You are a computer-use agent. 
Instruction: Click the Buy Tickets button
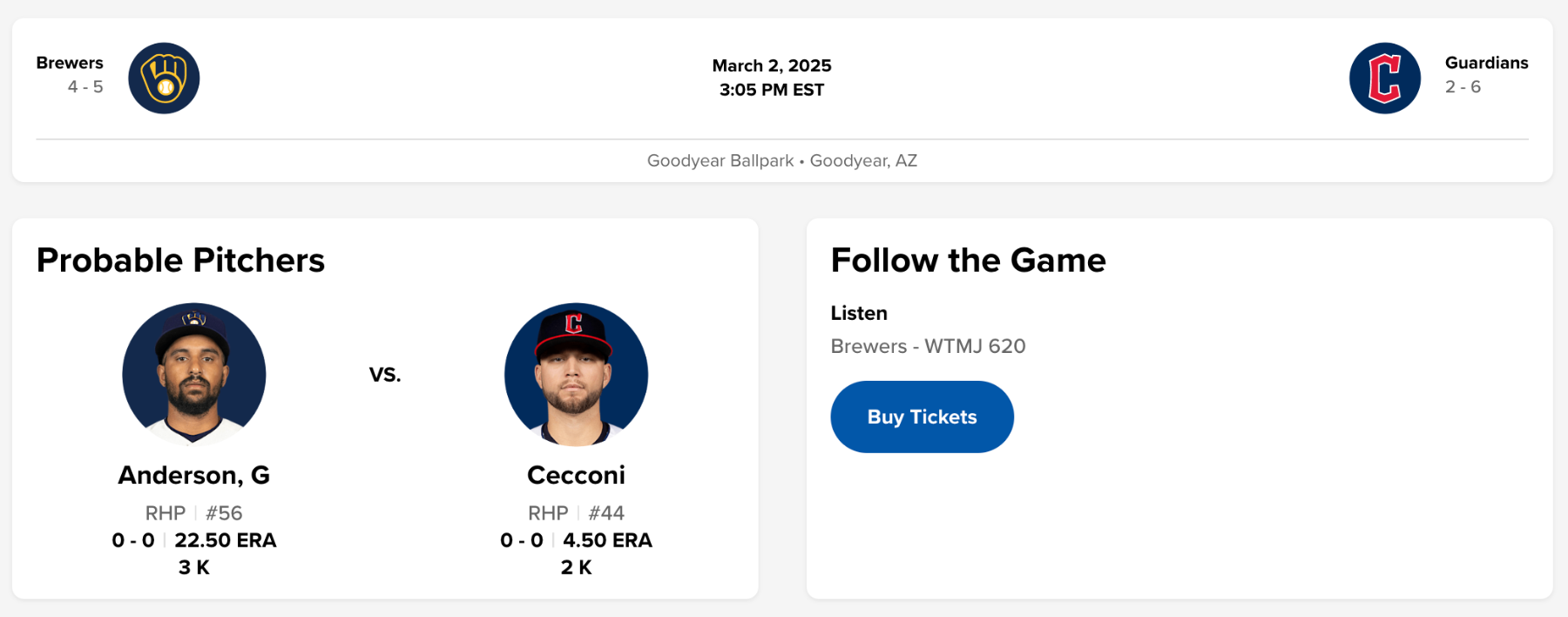(922, 417)
